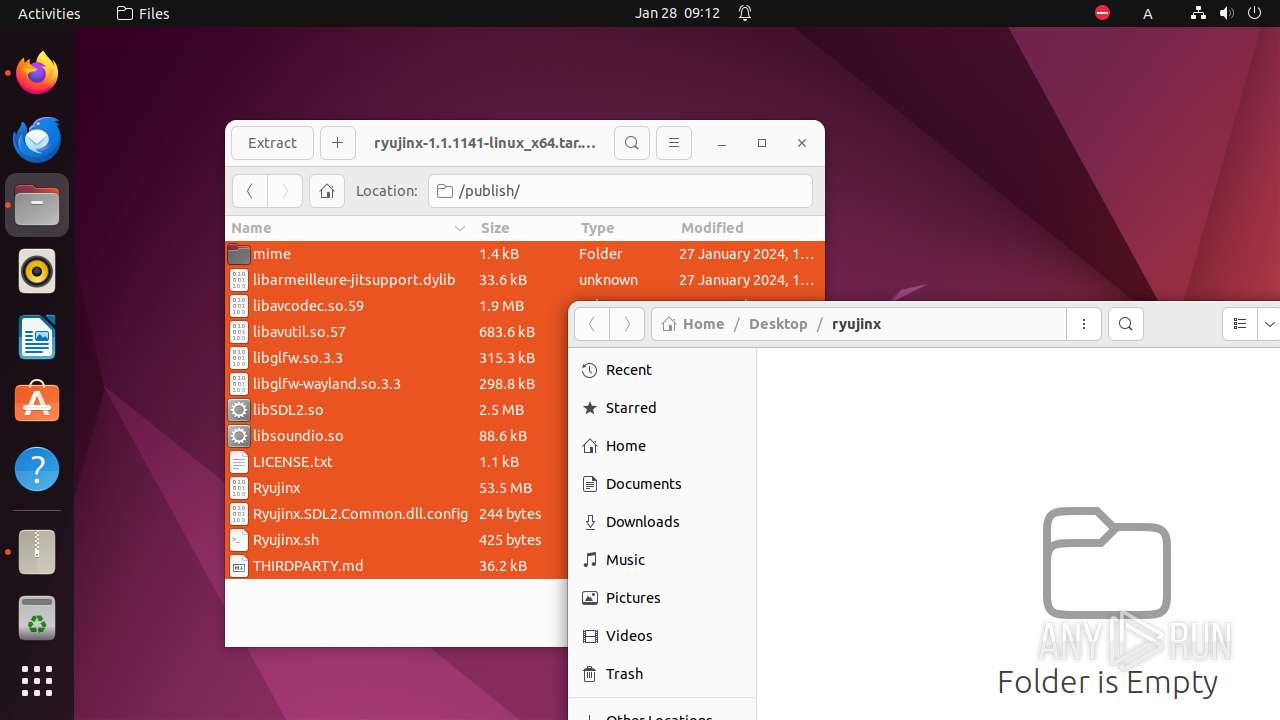Select Starred in the Files sidebar
Image resolution: width=1280 pixels, height=720 pixels.
coord(661,408)
